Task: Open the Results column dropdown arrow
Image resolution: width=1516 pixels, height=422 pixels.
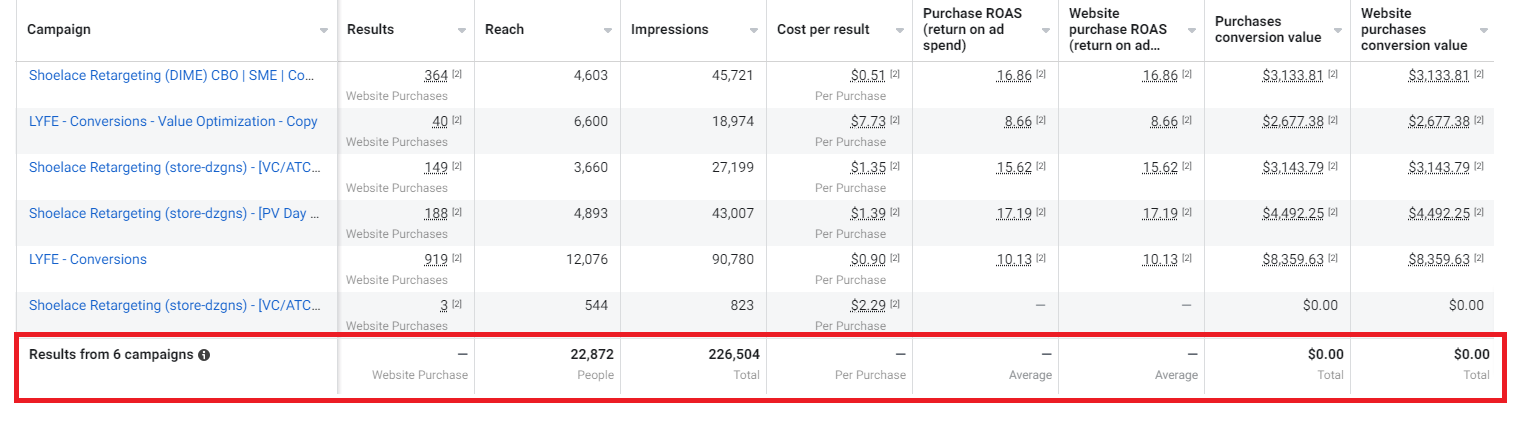Action: (461, 31)
